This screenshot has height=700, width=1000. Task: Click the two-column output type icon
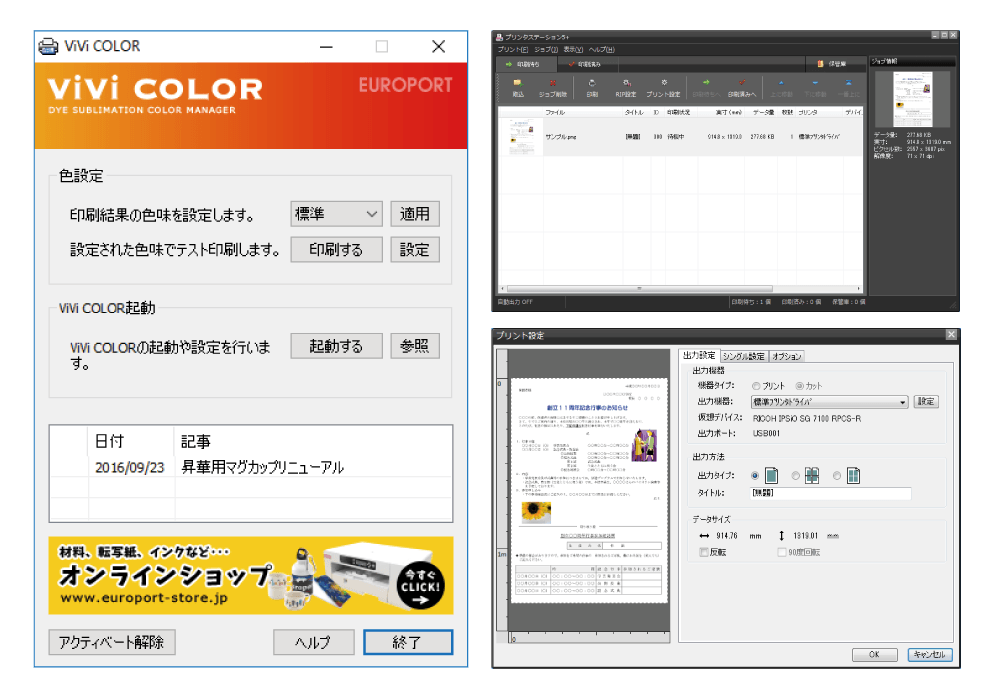click(x=853, y=476)
